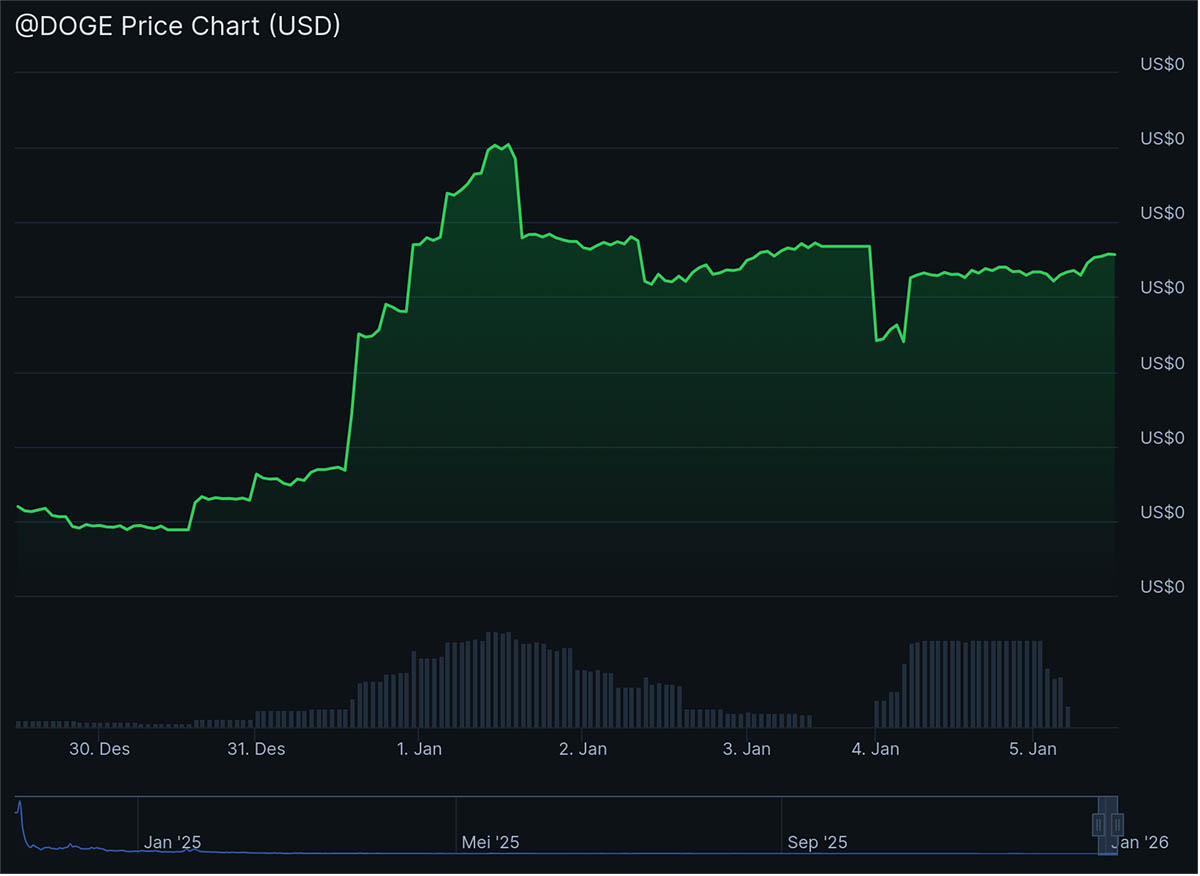Image resolution: width=1200 pixels, height=876 pixels.
Task: Select the "1. Jan" date label
Action: click(x=419, y=748)
